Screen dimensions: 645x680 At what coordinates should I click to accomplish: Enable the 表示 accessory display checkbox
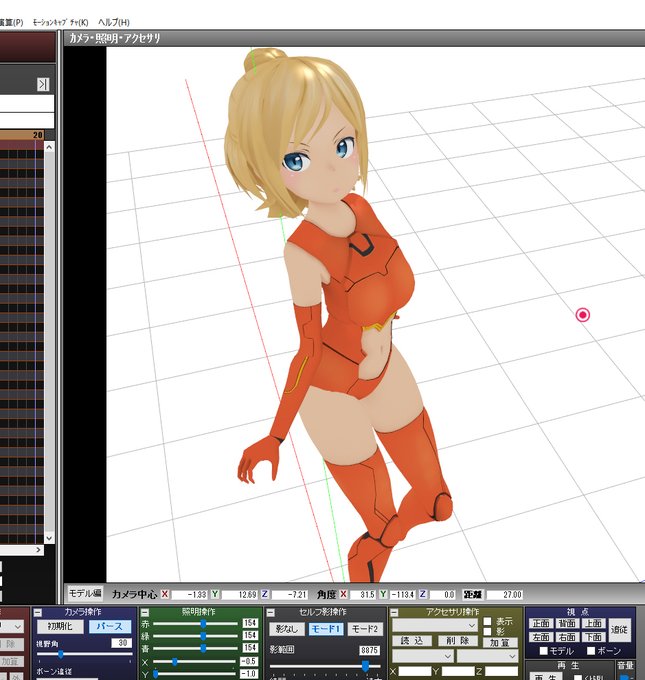click(x=488, y=621)
